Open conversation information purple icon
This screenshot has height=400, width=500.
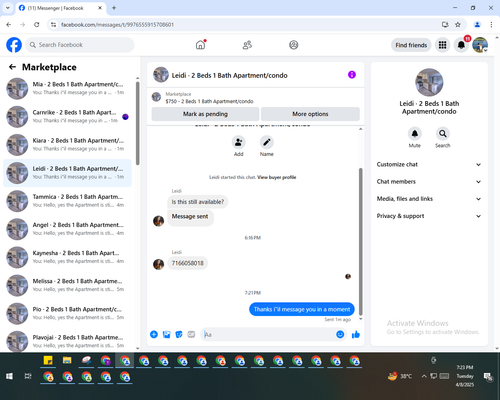pos(352,75)
